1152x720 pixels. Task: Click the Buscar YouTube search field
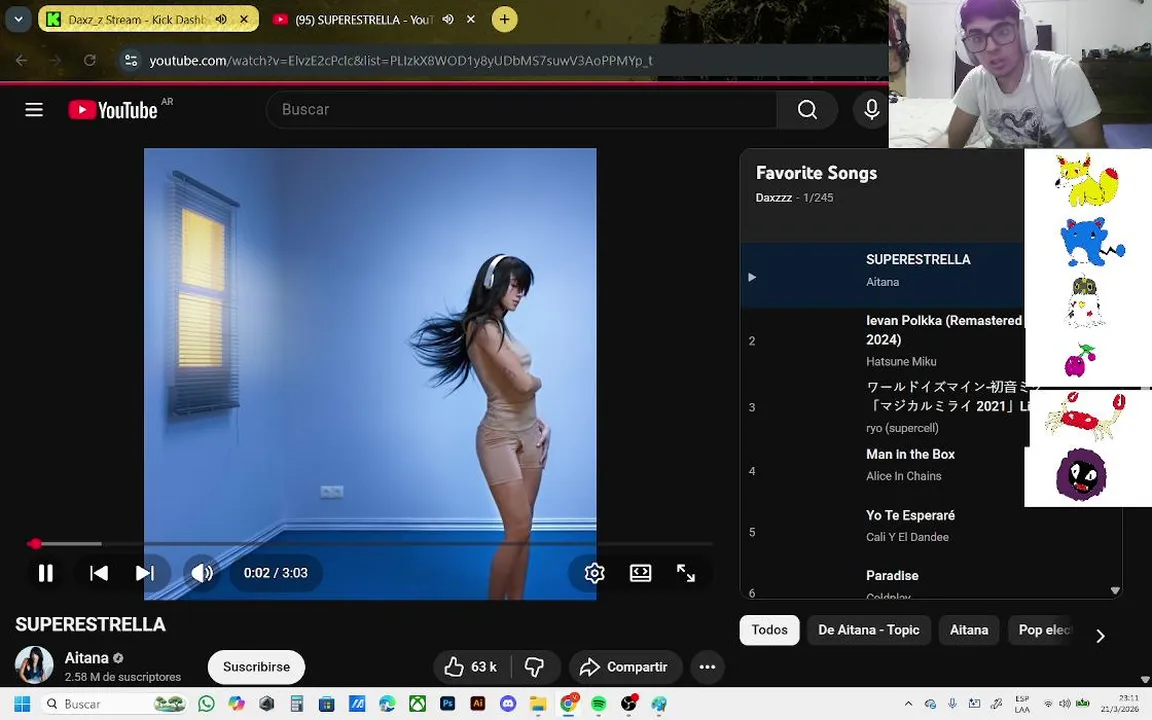[x=522, y=109]
